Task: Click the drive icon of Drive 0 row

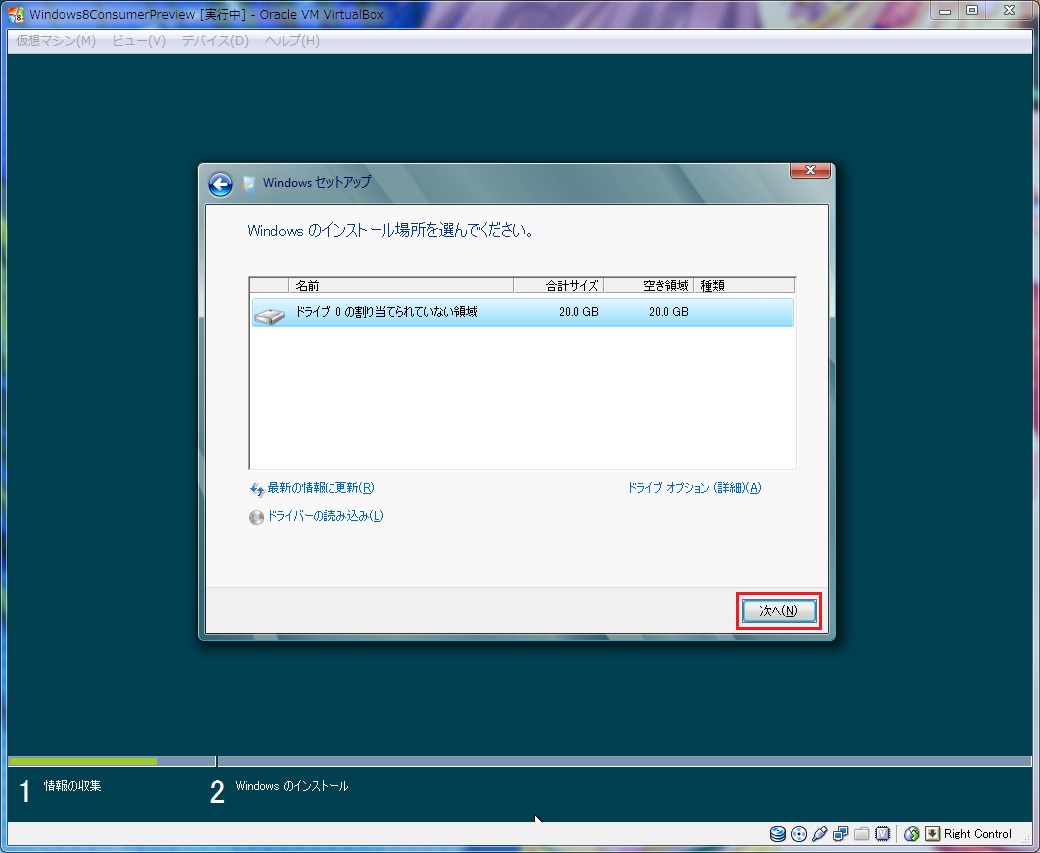Action: (x=269, y=315)
